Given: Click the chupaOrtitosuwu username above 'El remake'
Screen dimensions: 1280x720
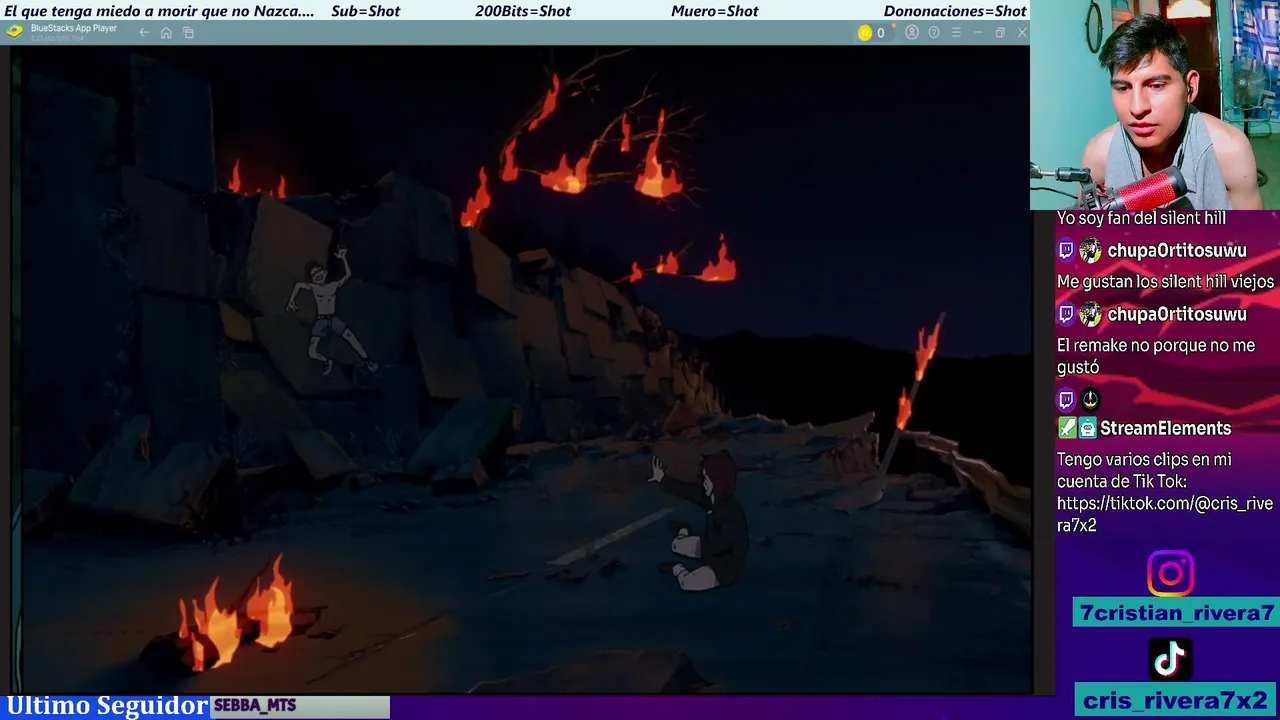Looking at the screenshot, I should click(1177, 314).
